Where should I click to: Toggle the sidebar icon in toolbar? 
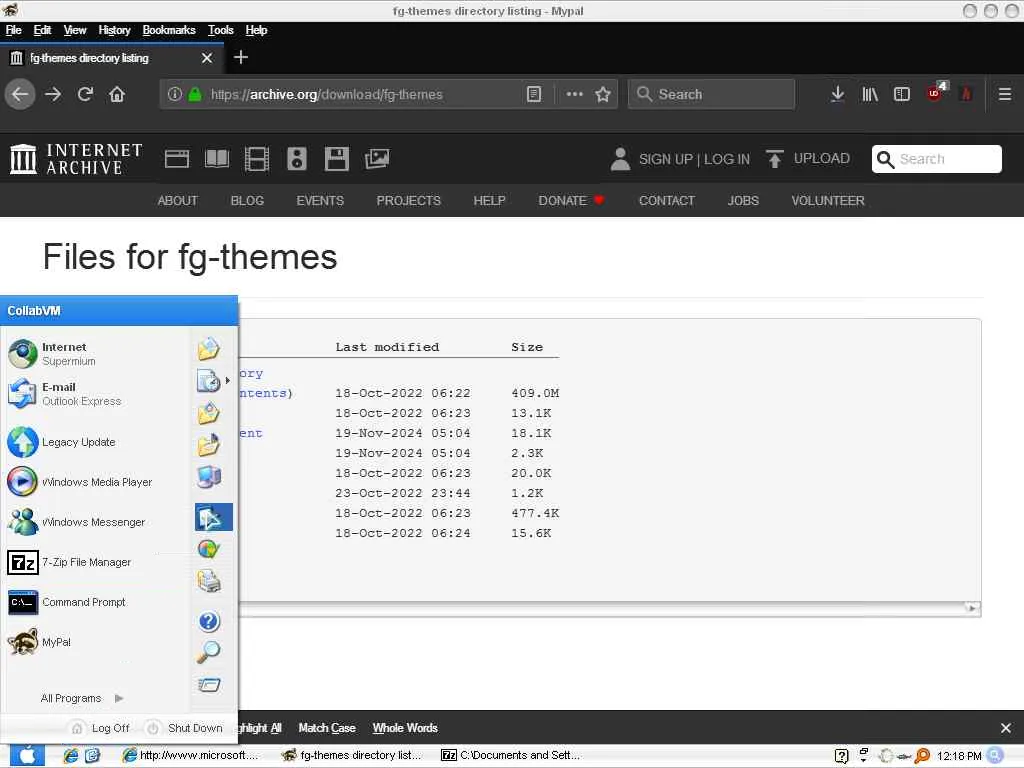(902, 94)
